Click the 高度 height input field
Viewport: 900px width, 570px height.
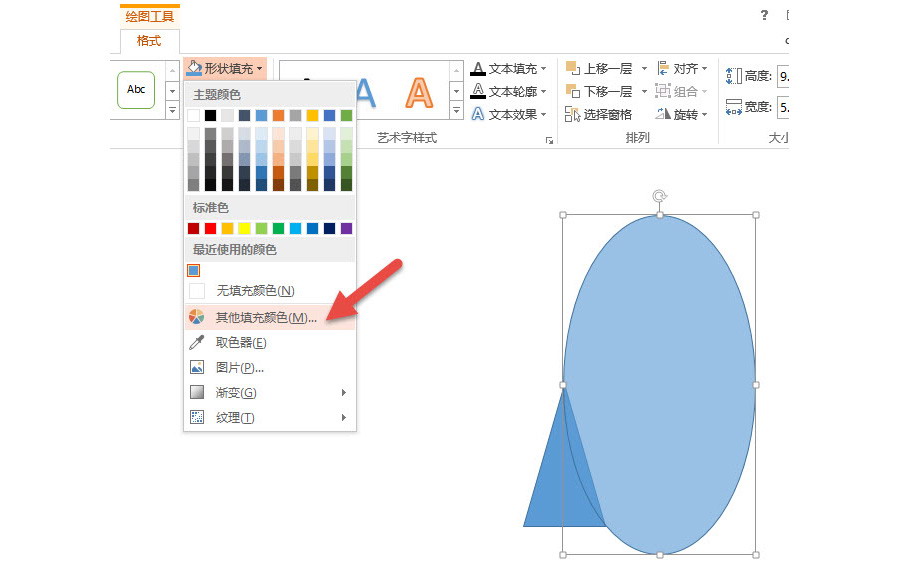(783, 76)
